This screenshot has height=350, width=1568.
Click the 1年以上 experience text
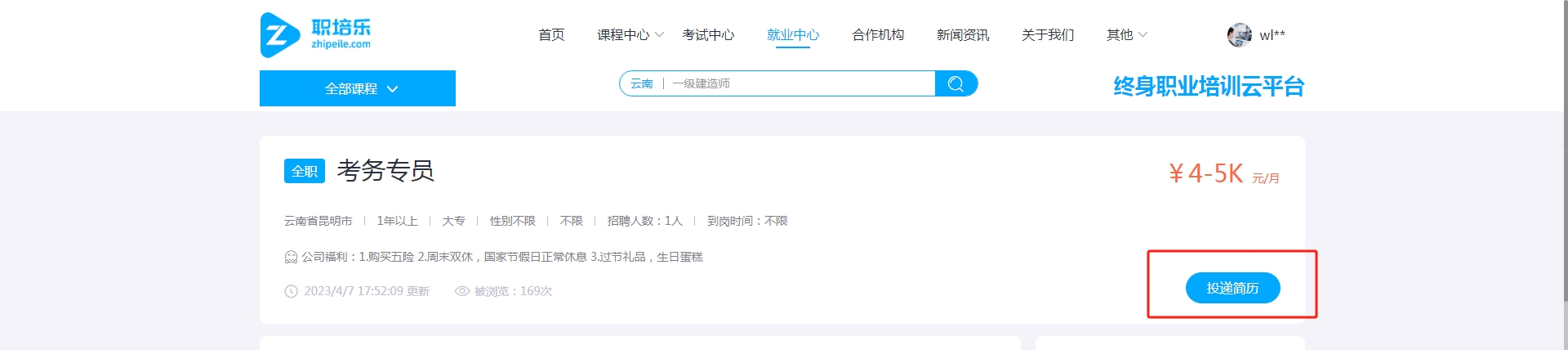[397, 221]
